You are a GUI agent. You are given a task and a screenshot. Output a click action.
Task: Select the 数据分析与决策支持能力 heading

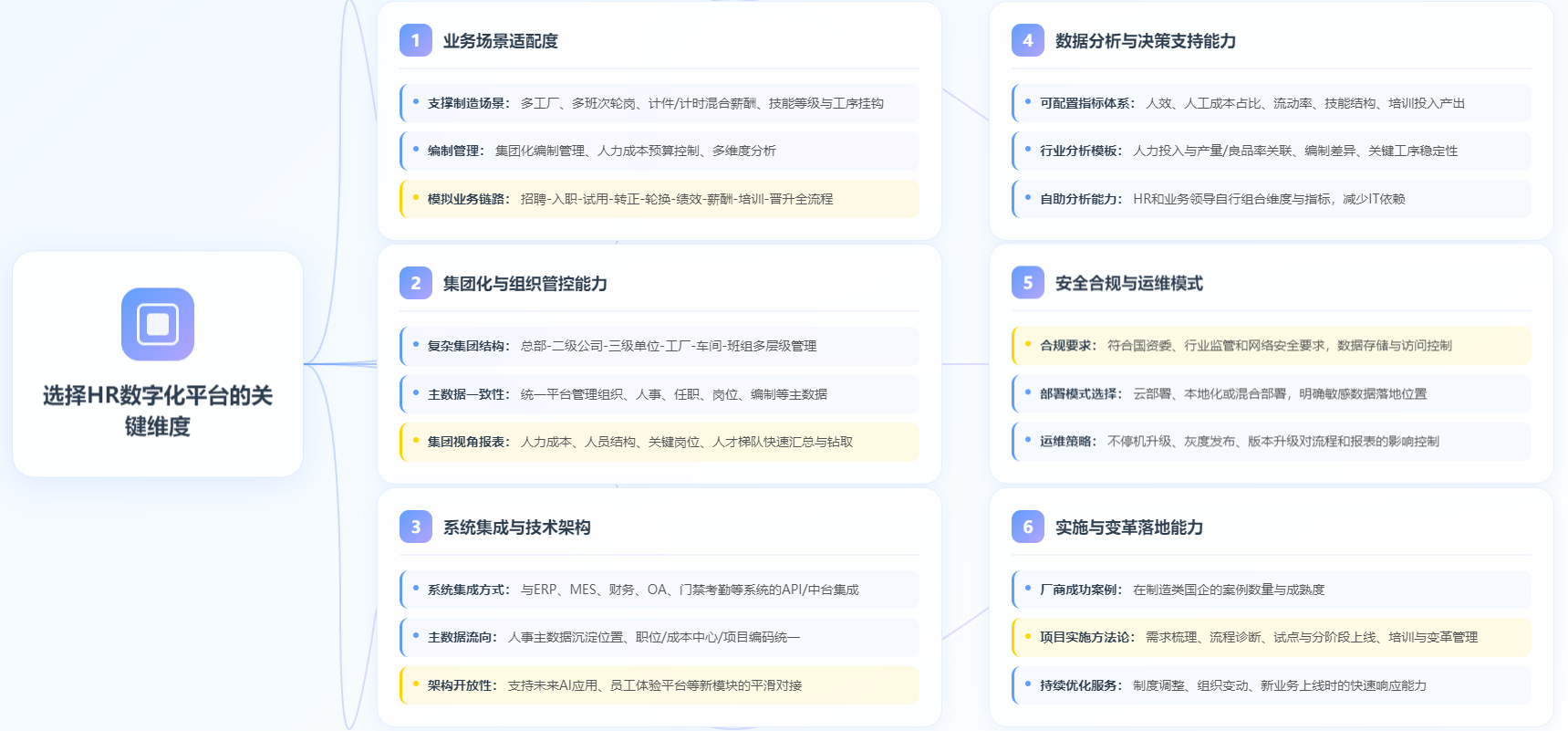[x=1145, y=41]
